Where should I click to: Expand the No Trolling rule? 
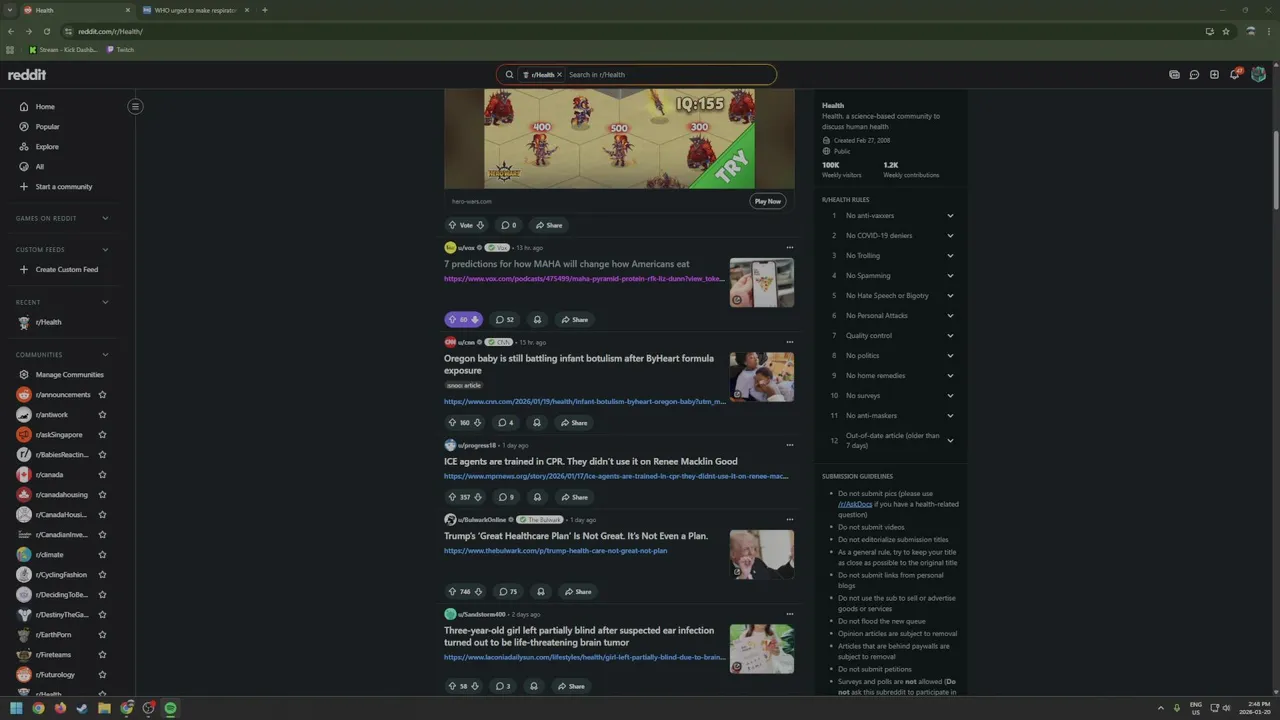coord(950,256)
